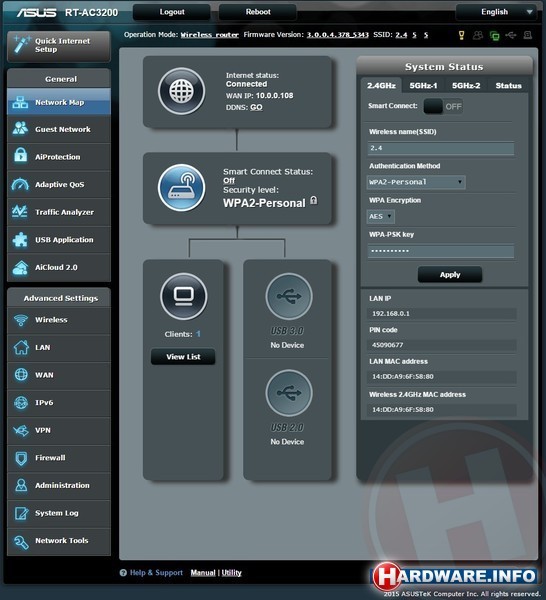This screenshot has width=546, height=600.
Task: Click the green network status icon in header
Action: [494, 36]
